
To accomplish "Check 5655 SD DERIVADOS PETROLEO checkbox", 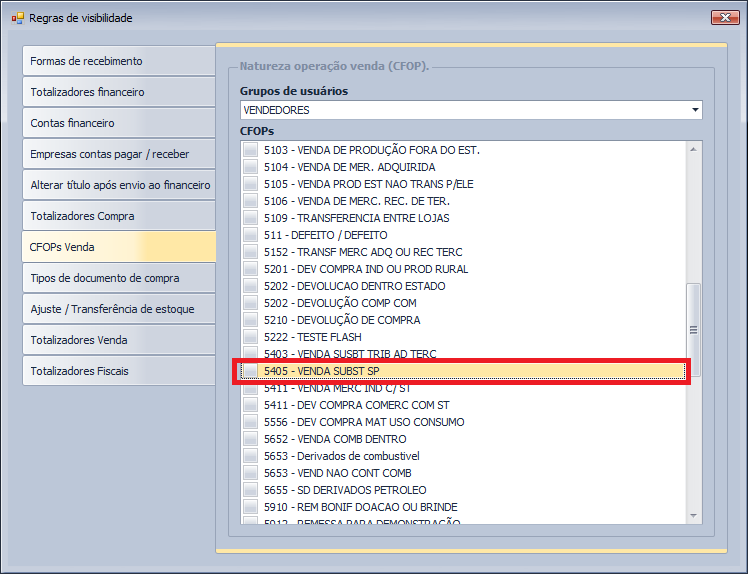I will click(x=250, y=490).
